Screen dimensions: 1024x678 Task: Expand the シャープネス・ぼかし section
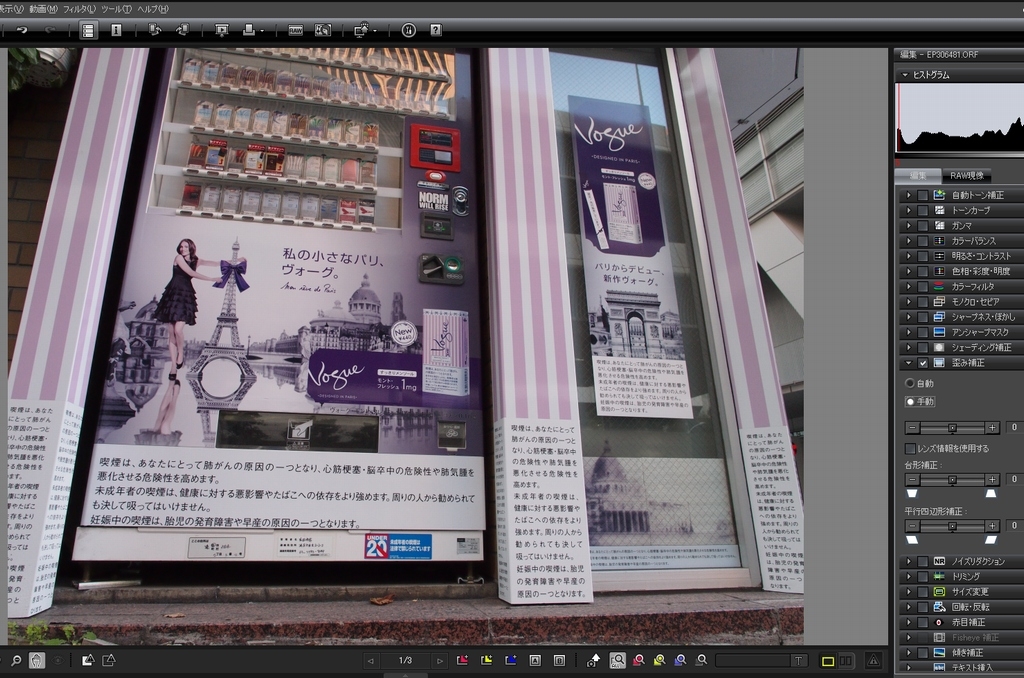908,317
